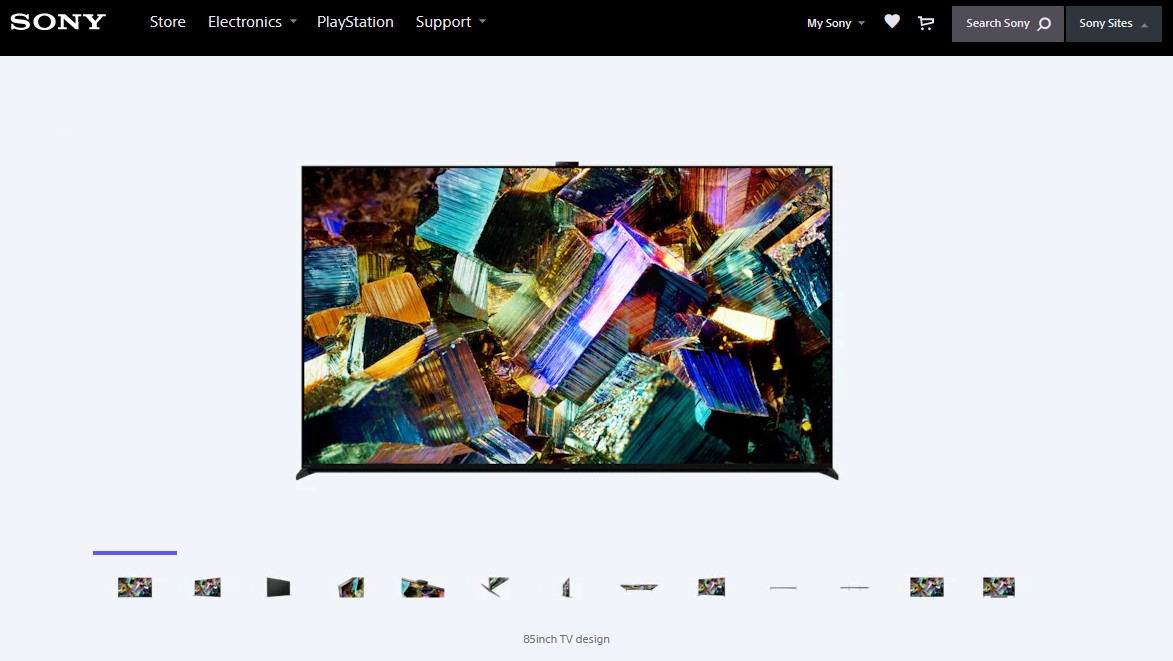Show the tenth thumbnail, thin line profile
The image size is (1173, 661).
point(783,588)
